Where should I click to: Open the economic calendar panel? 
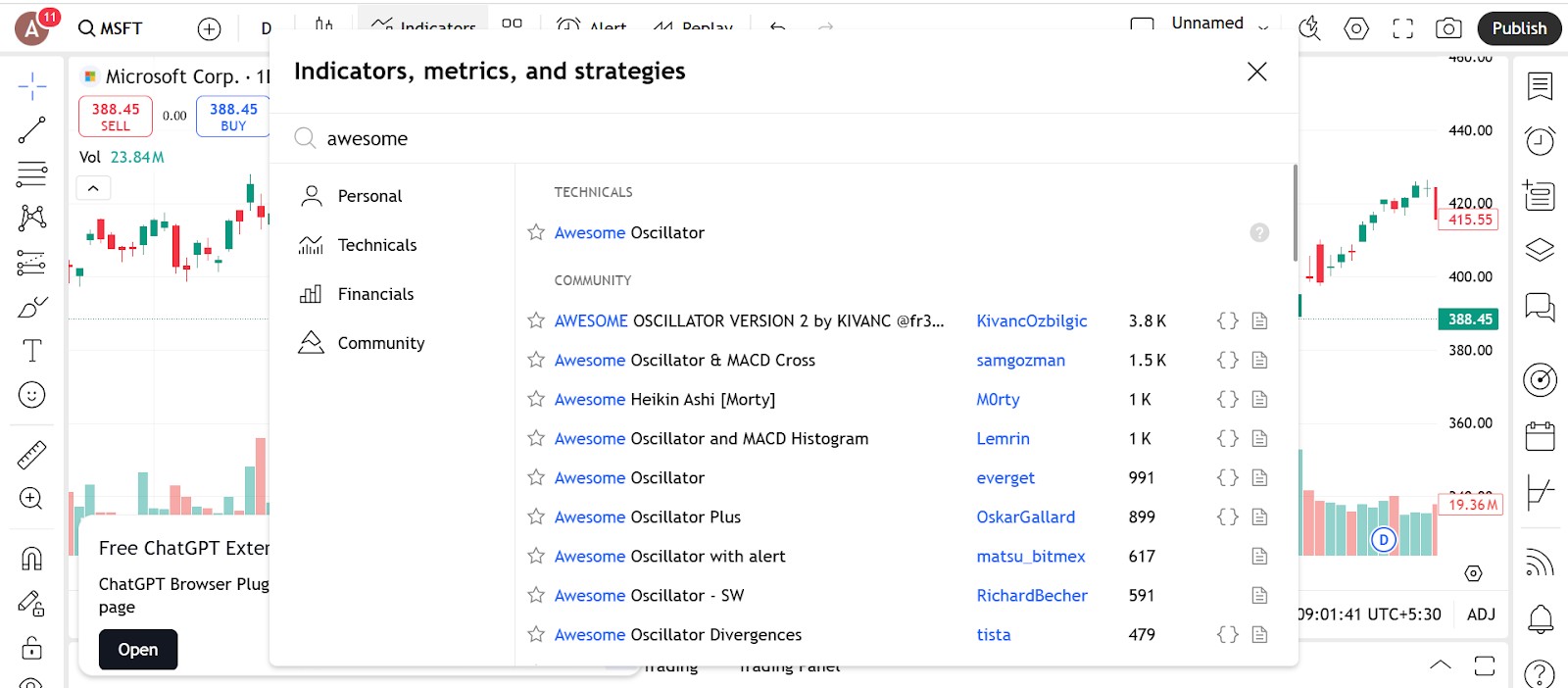point(1540,435)
